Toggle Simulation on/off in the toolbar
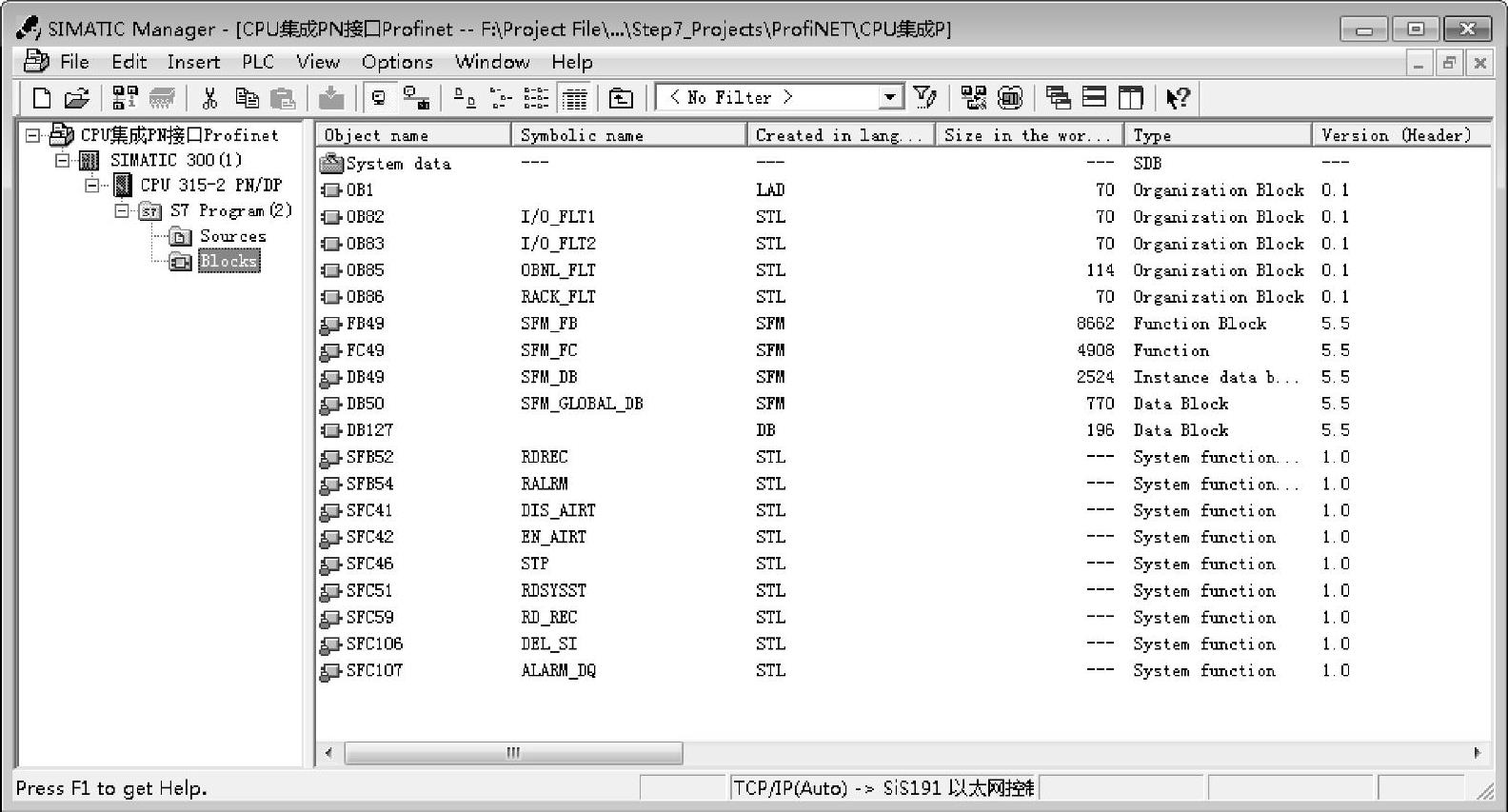This screenshot has width=1508, height=812. [1010, 97]
